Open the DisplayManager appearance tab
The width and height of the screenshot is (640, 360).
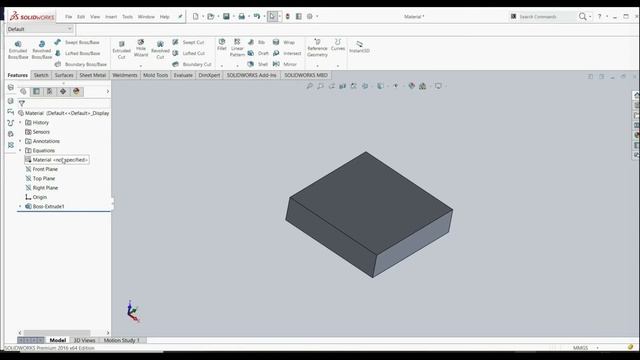[76, 91]
